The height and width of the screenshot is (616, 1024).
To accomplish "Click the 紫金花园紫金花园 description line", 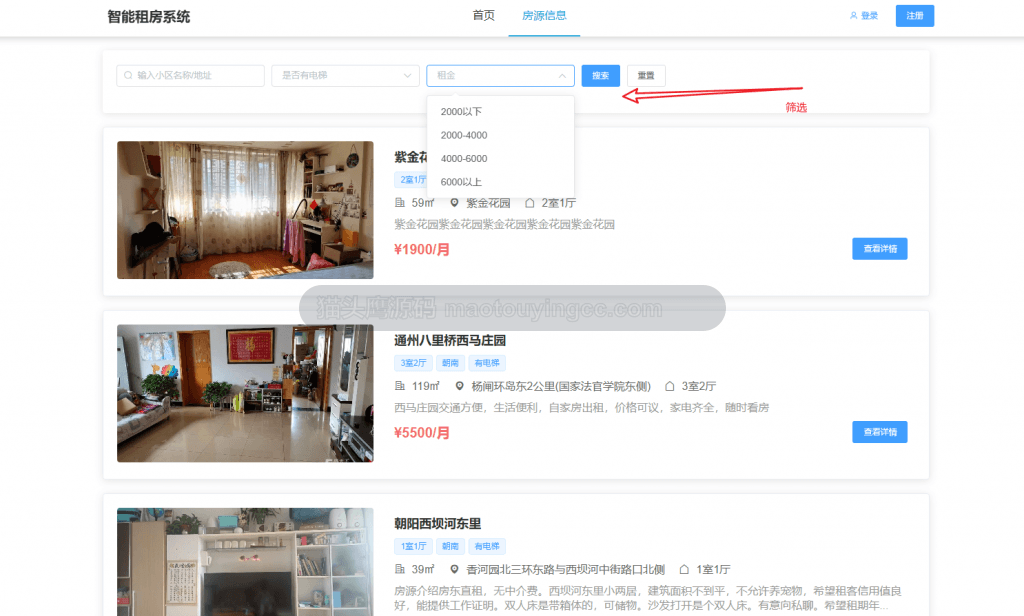I will point(504,225).
